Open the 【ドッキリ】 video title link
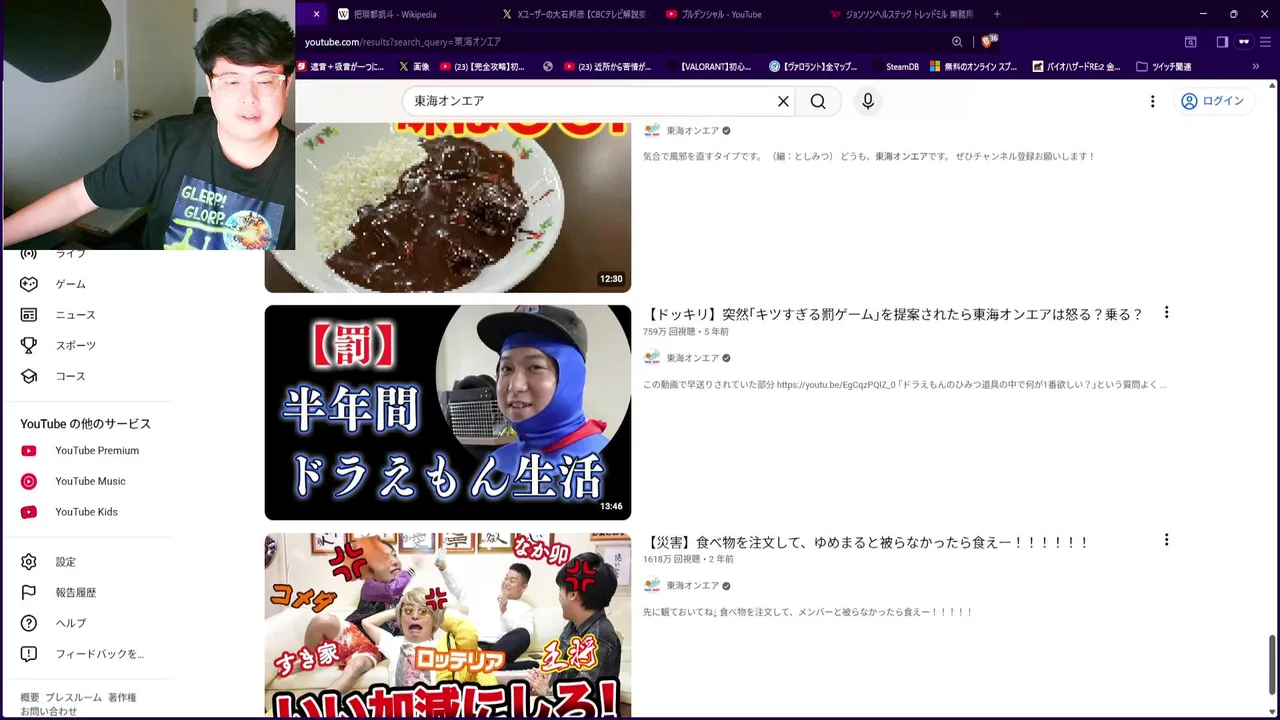The width and height of the screenshot is (1280, 720). pyautogui.click(x=893, y=314)
